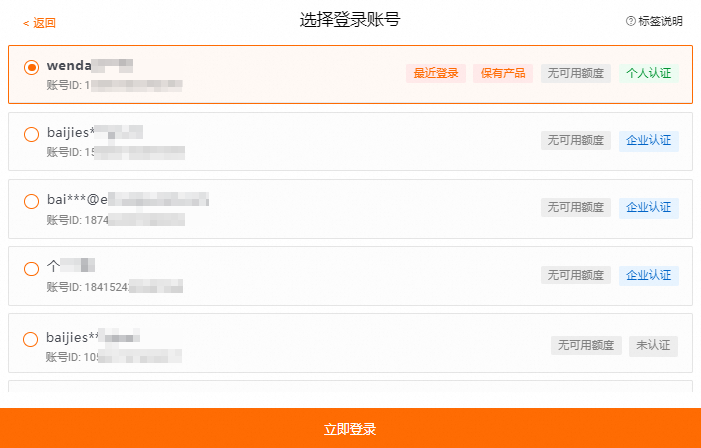Select the wenda account radio button
Image resolution: width=701 pixels, height=448 pixels.
coord(31,67)
